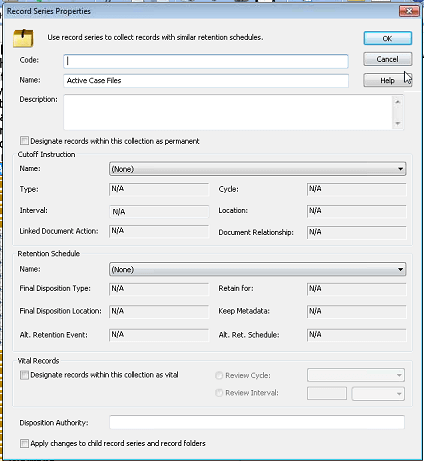Click the Disposition Authority input field
This screenshot has width=424, height=461.
click(257, 422)
